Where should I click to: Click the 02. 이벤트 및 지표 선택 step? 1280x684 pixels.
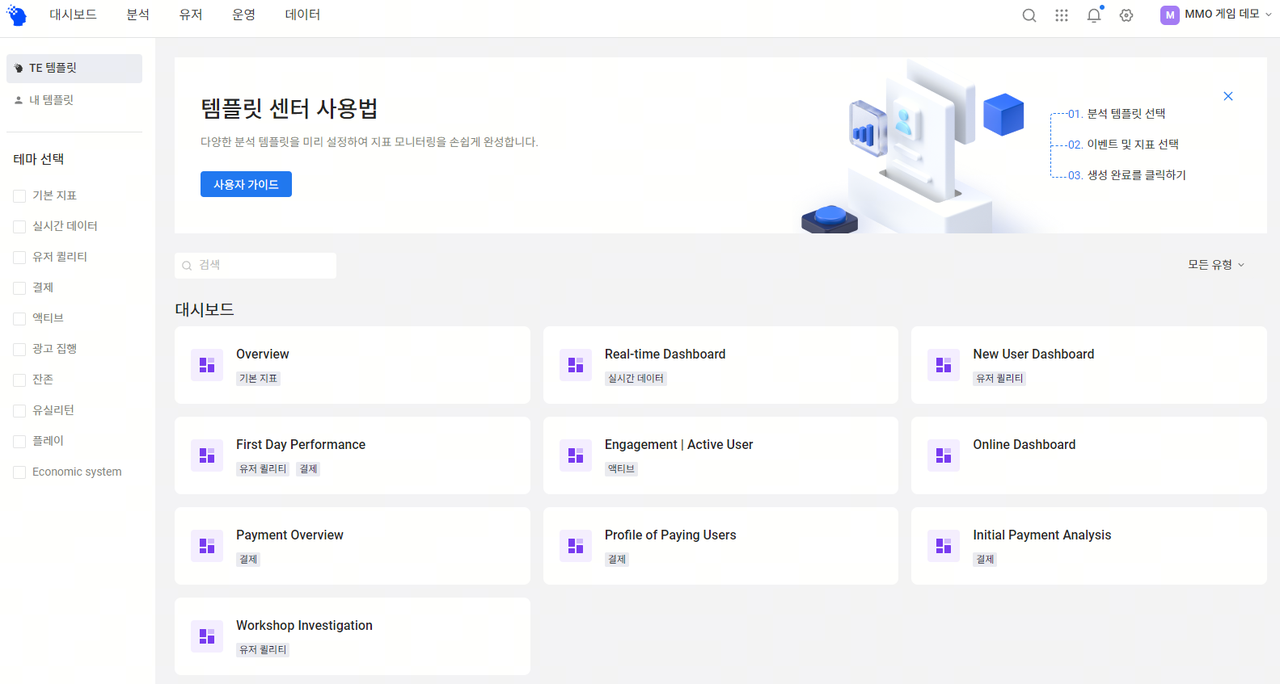pos(1123,145)
